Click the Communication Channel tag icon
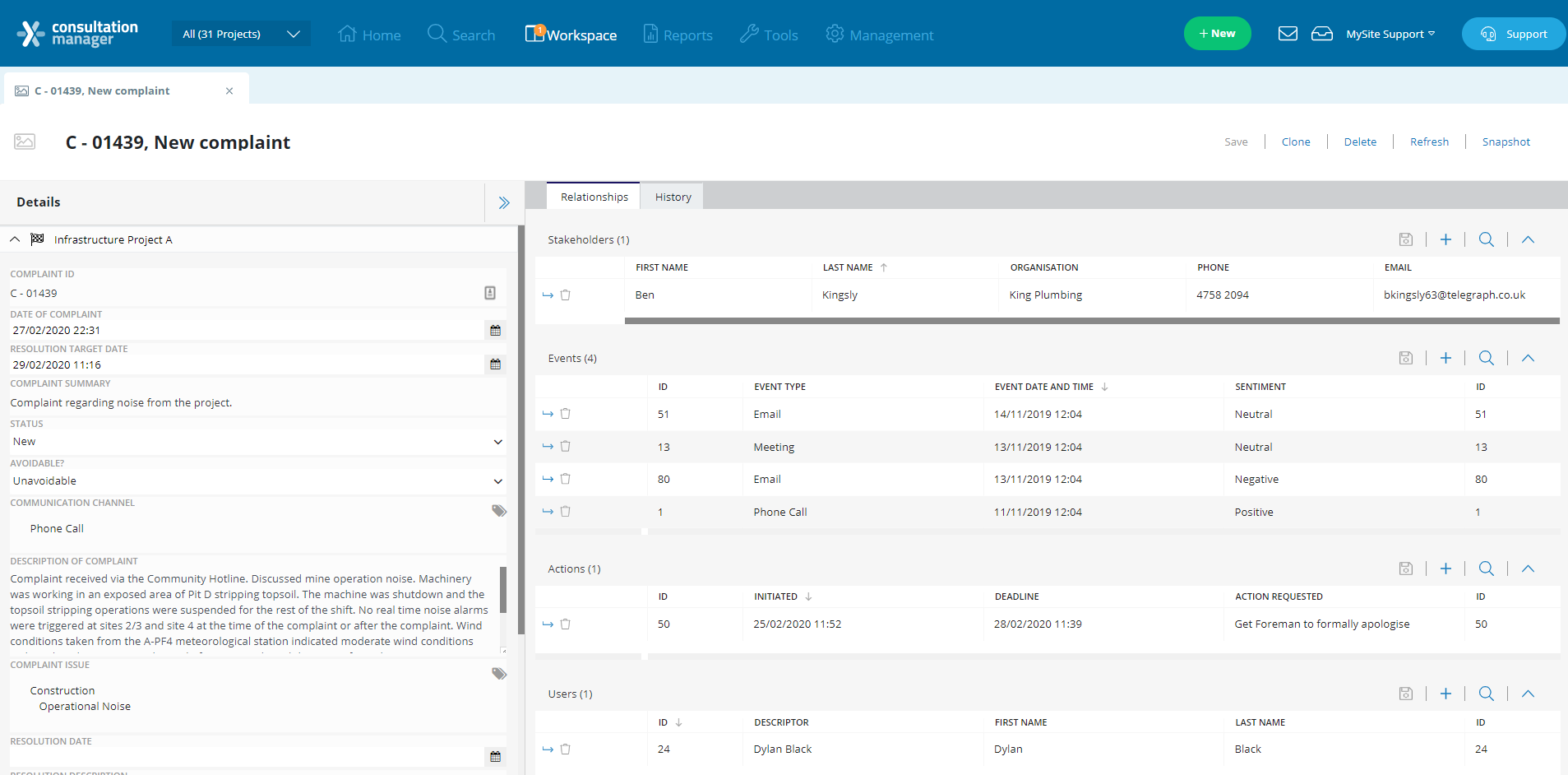 (x=499, y=511)
